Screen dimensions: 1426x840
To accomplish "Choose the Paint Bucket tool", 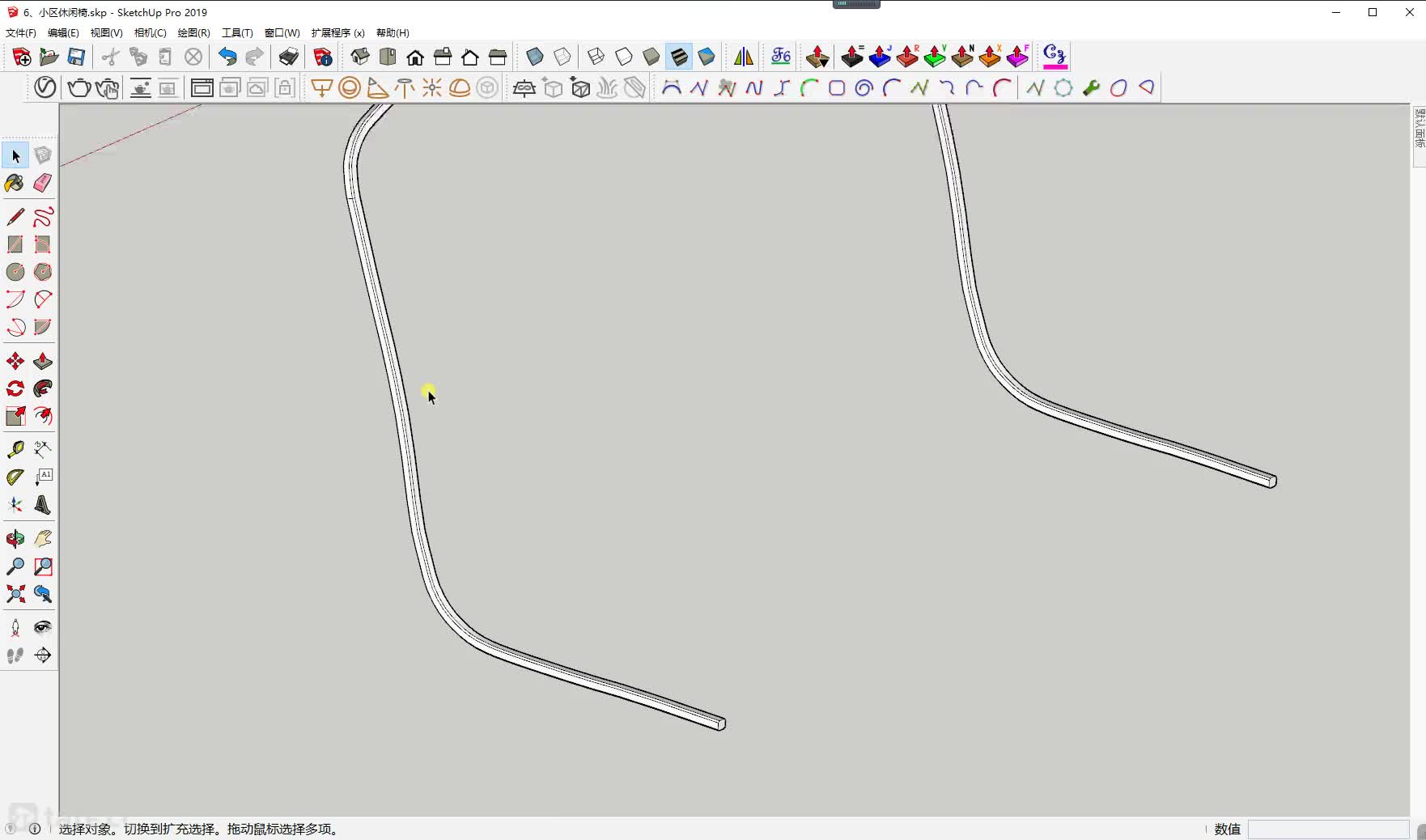I will point(15,183).
